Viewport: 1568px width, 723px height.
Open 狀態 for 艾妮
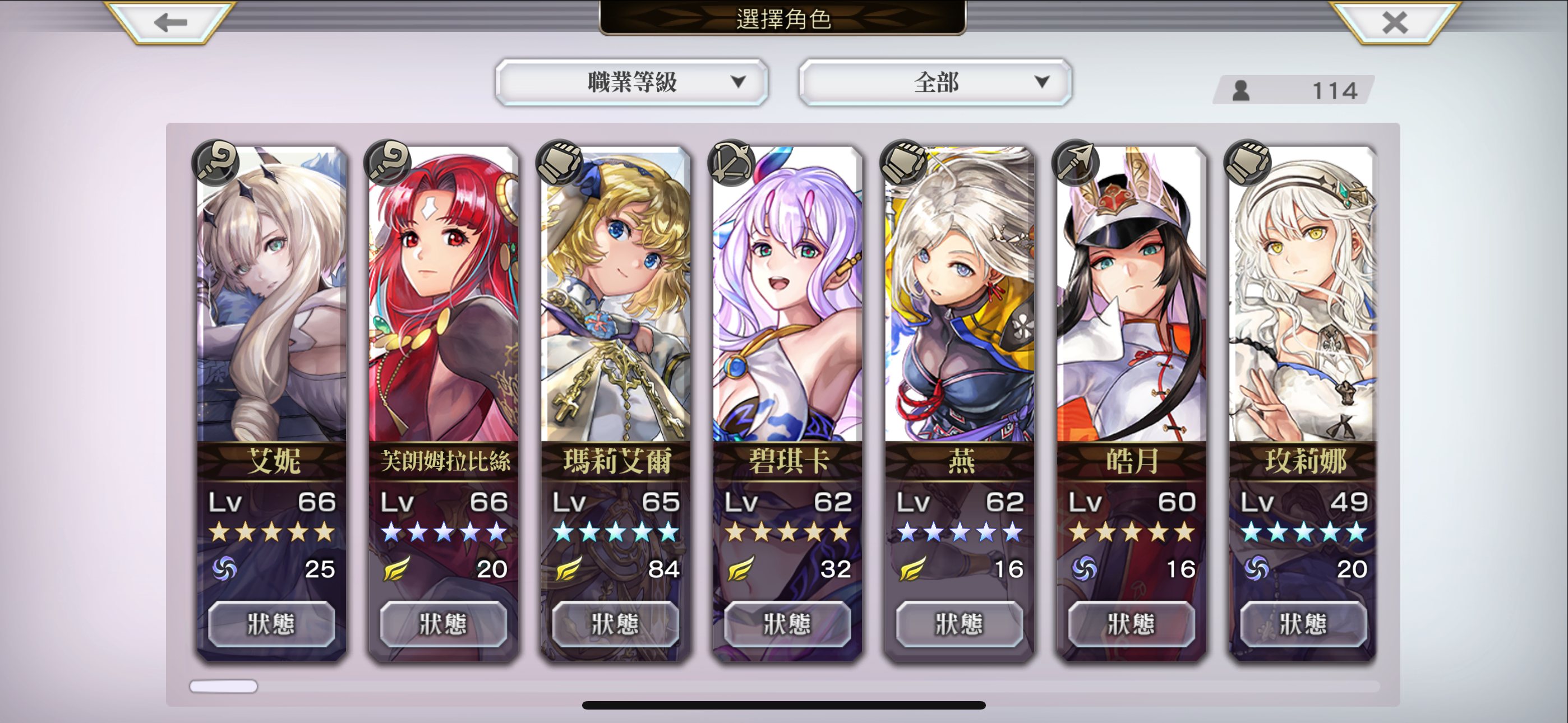pos(271,624)
